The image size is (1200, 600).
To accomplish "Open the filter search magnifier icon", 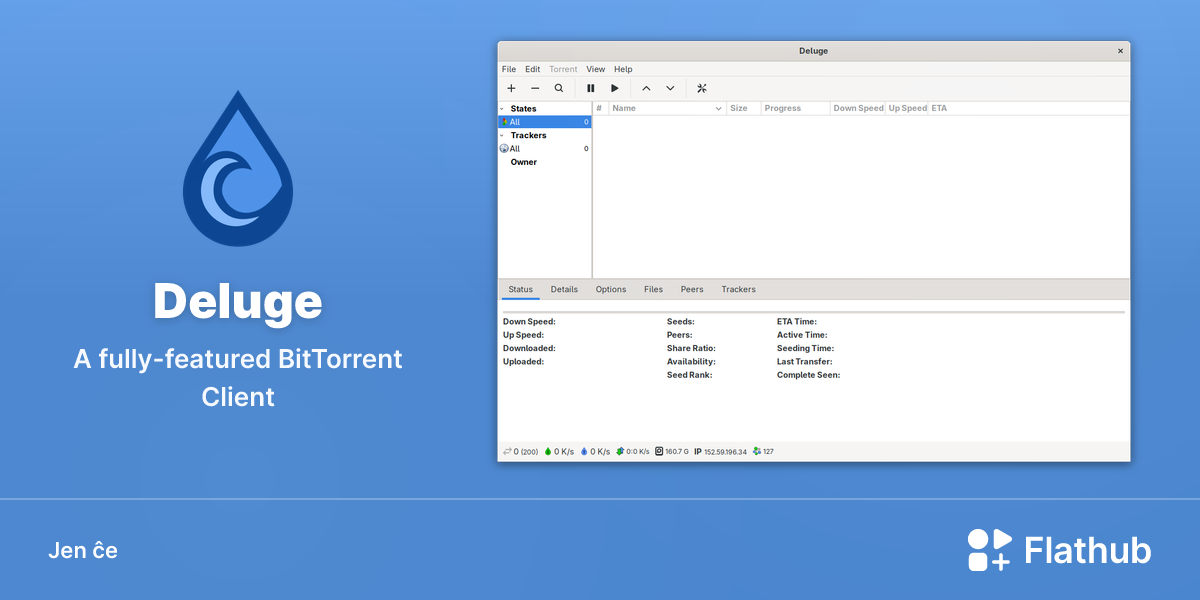I will 559,88.
